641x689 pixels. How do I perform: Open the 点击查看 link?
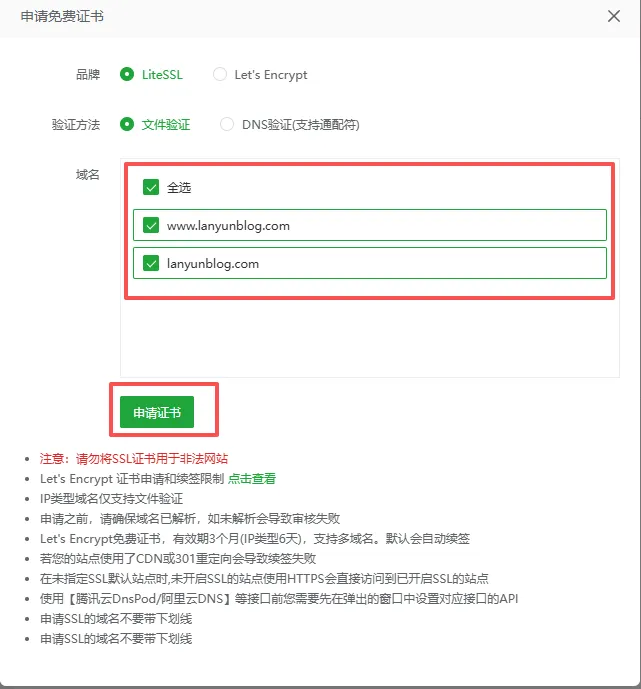click(252, 479)
